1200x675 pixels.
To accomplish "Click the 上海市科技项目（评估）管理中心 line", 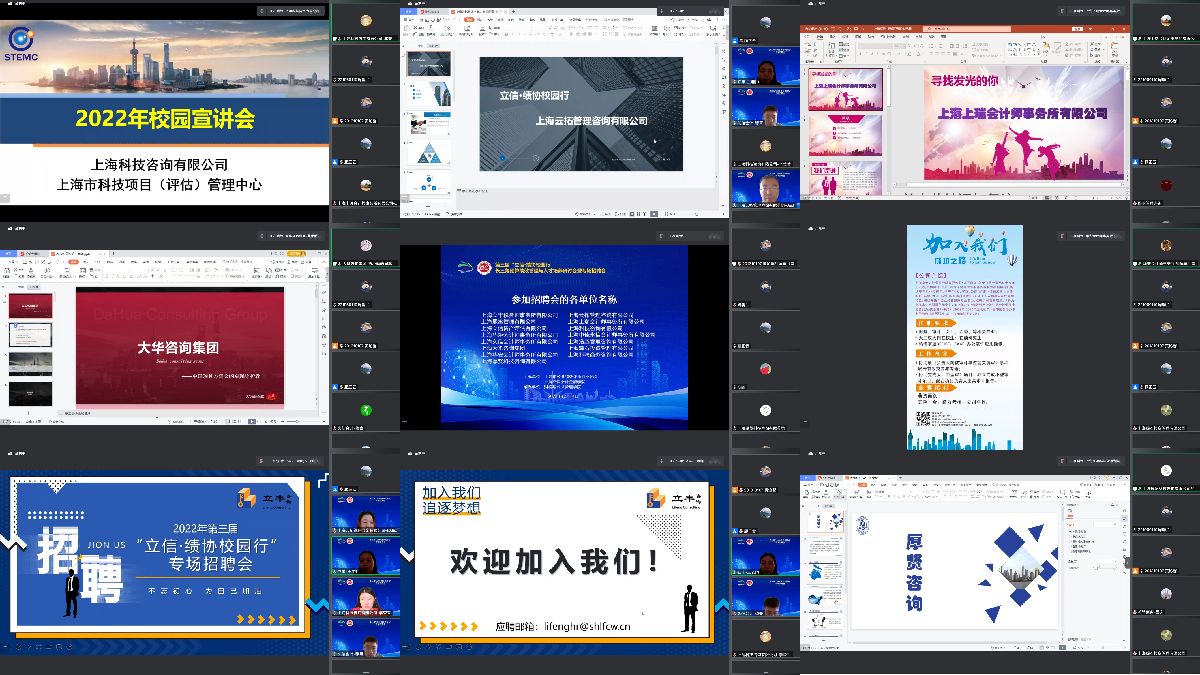I will [x=160, y=184].
